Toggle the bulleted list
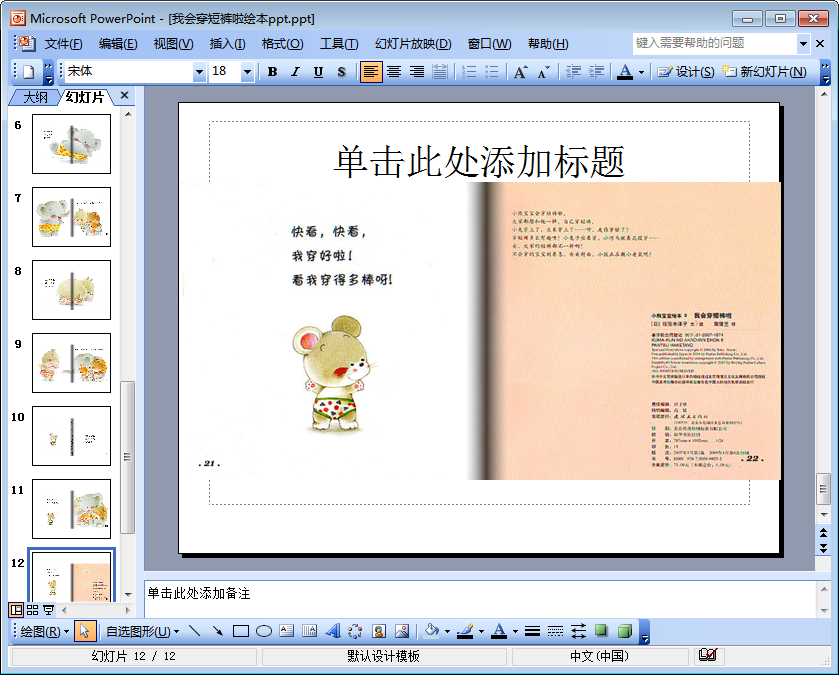Screen dimensions: 839x675 pyautogui.click(x=491, y=72)
